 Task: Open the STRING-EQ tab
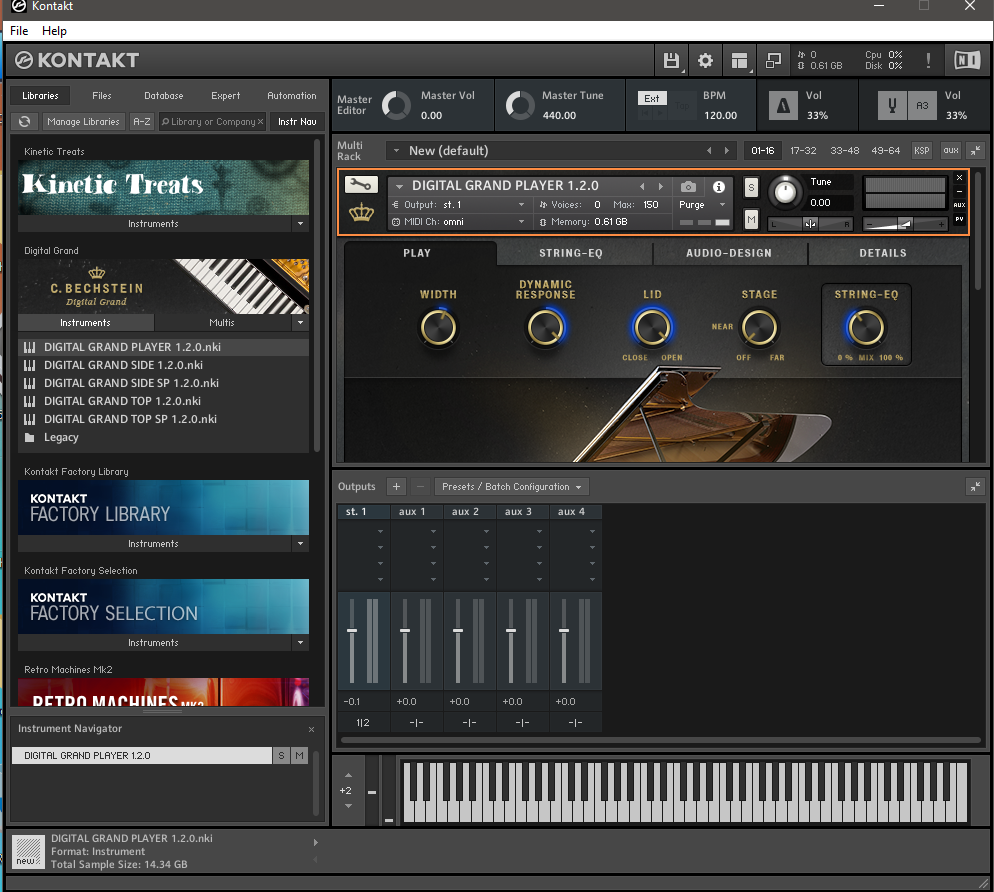[571, 253]
